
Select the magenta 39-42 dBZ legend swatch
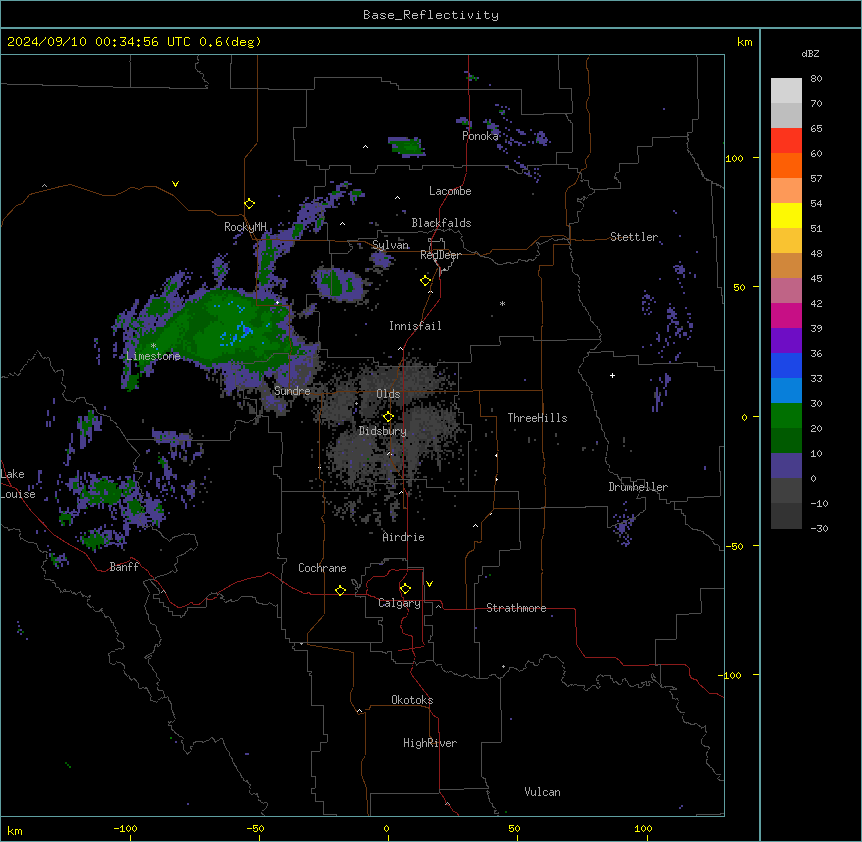coord(786,315)
